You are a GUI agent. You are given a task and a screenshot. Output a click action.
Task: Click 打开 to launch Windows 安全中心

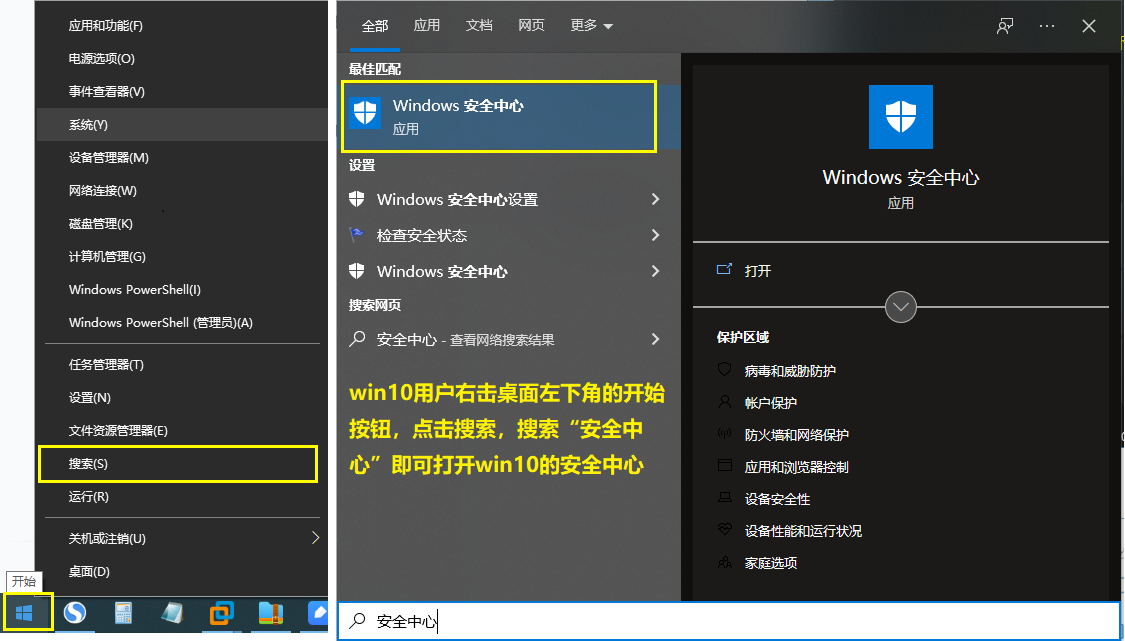(x=758, y=271)
